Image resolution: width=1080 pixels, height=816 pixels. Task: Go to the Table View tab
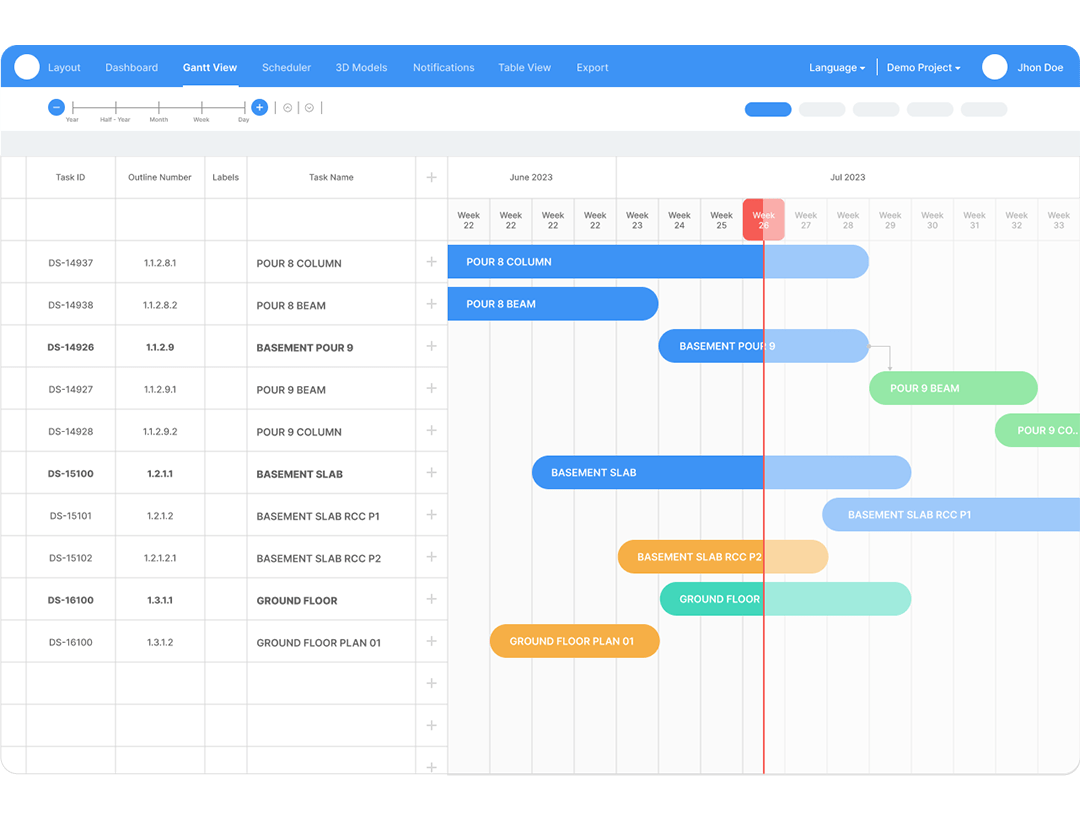pyautogui.click(x=524, y=68)
